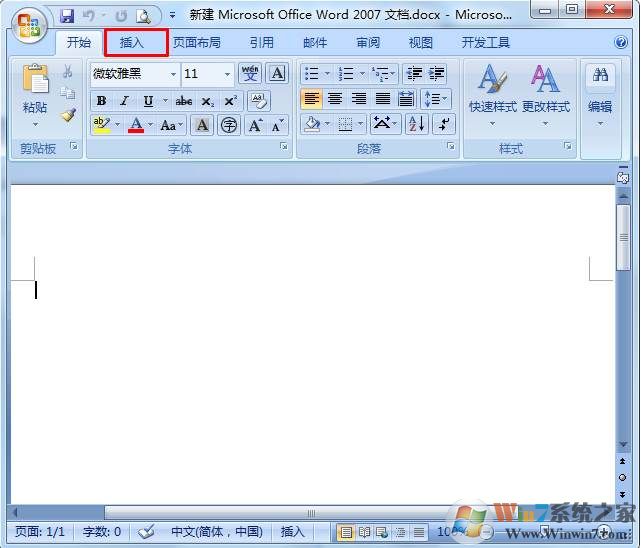643x548 pixels.
Task: Click 字数: 0 in status bar
Action: [x=102, y=532]
